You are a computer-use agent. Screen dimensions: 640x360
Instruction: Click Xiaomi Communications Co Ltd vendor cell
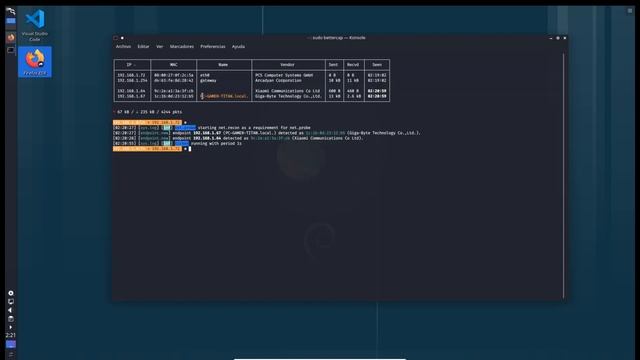[x=288, y=91]
